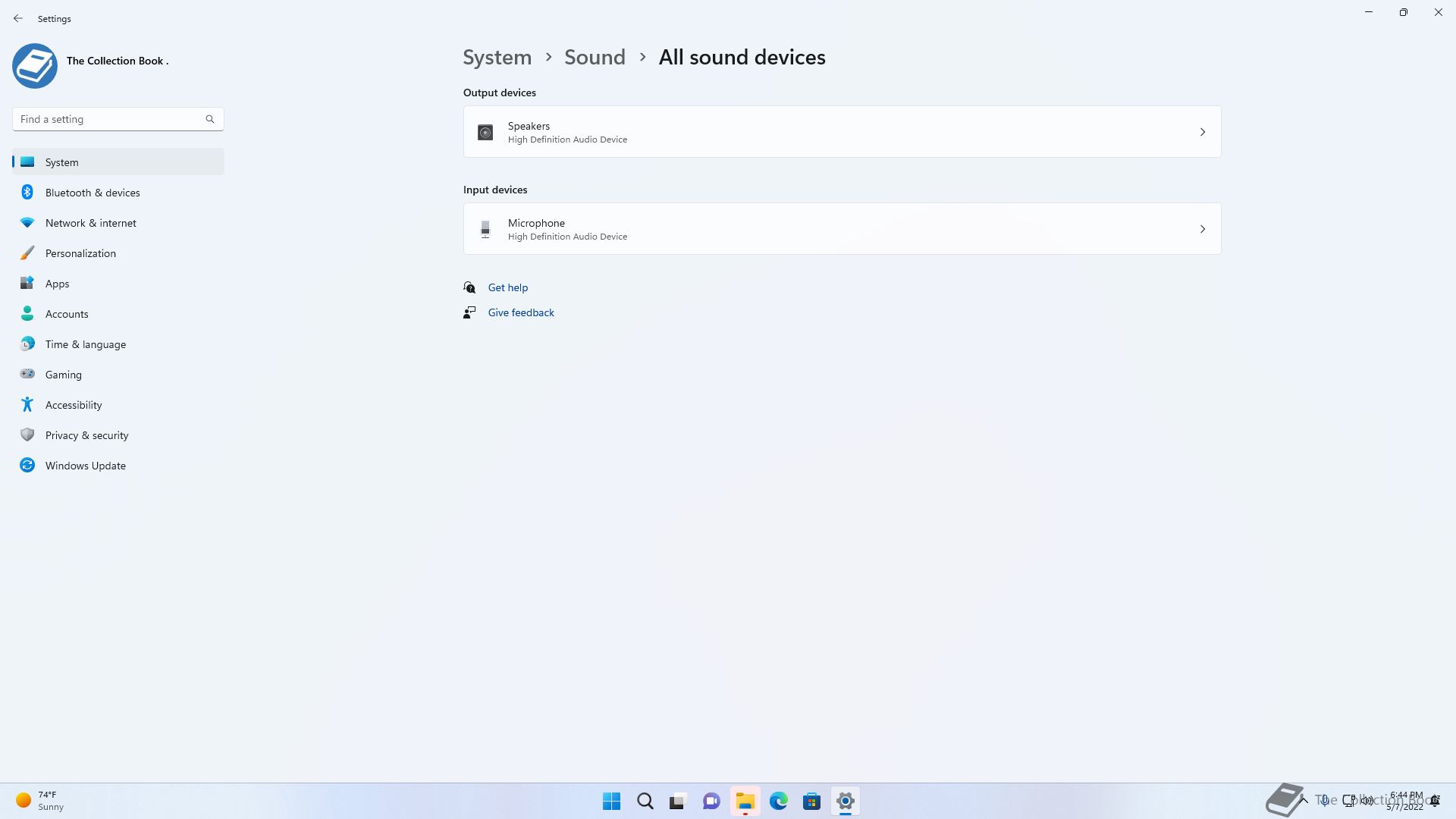The image size is (1456, 819).
Task: Expand the Speakers device chevron
Action: 1202,132
